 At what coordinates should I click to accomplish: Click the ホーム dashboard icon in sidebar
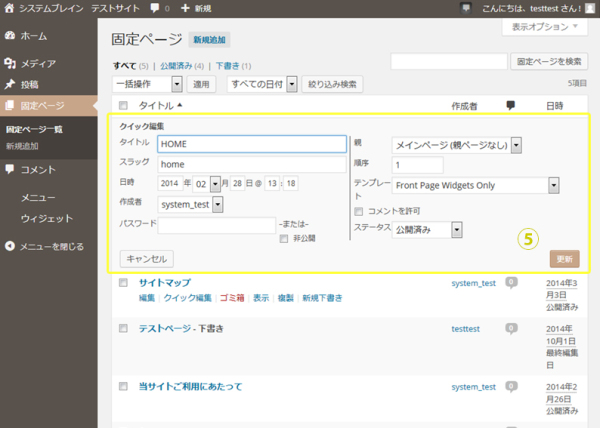(10, 35)
